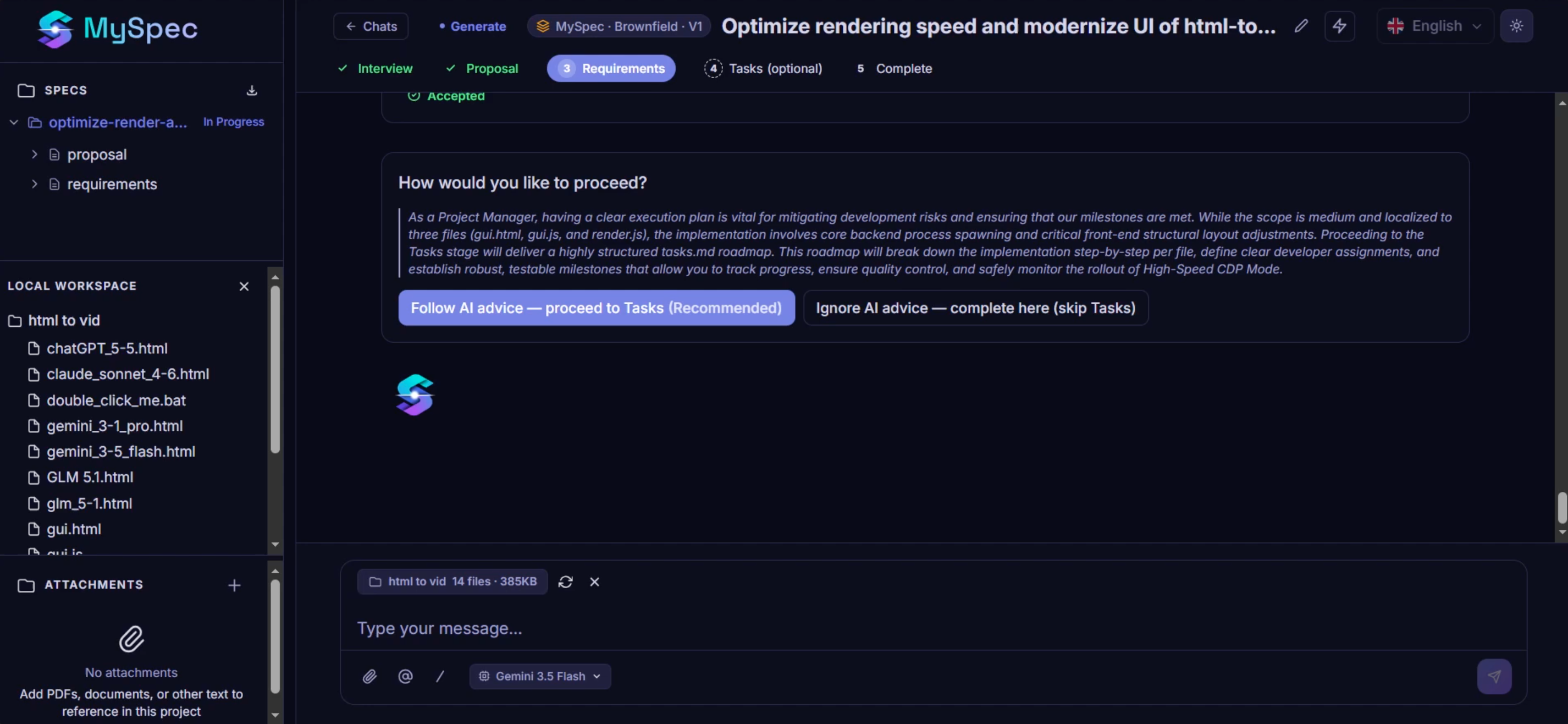Click the send message button
Screen dimensions: 1568x724
click(x=1494, y=676)
